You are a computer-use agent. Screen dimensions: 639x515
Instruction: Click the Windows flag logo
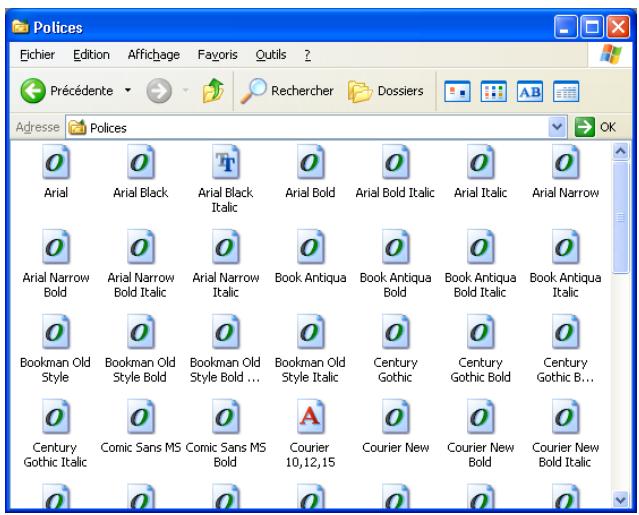pos(610,54)
